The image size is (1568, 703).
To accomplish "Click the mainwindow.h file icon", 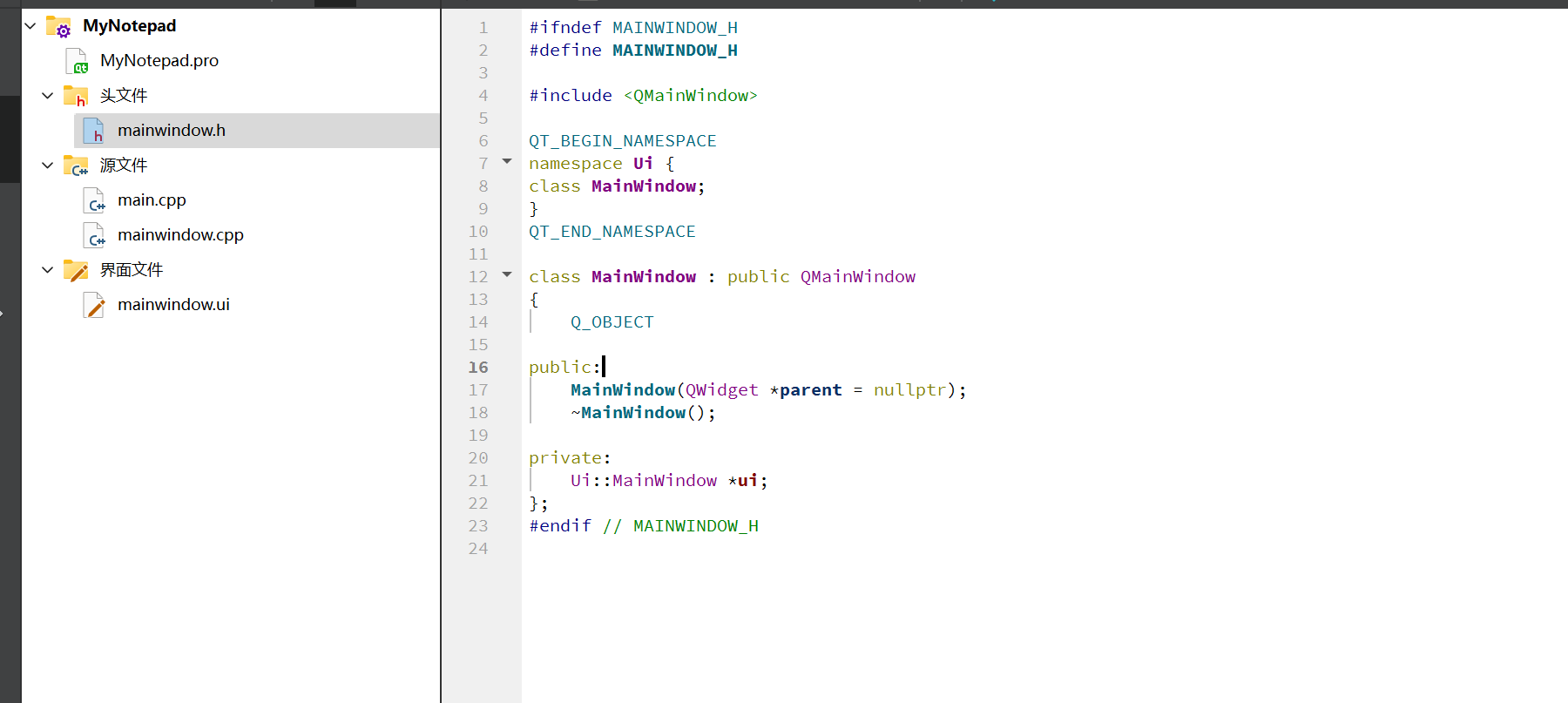I will pyautogui.click(x=94, y=131).
